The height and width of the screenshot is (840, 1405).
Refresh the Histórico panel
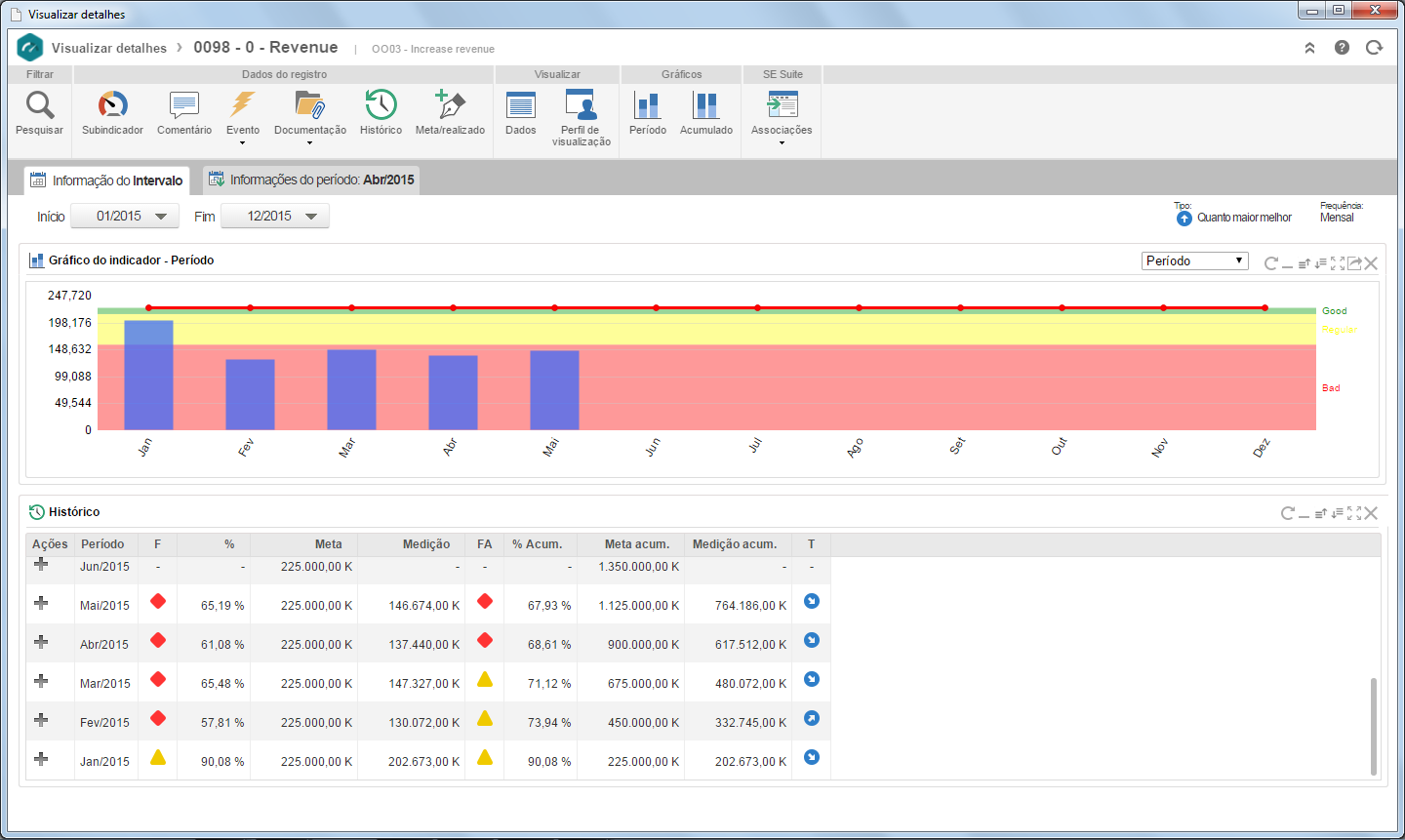point(1288,513)
